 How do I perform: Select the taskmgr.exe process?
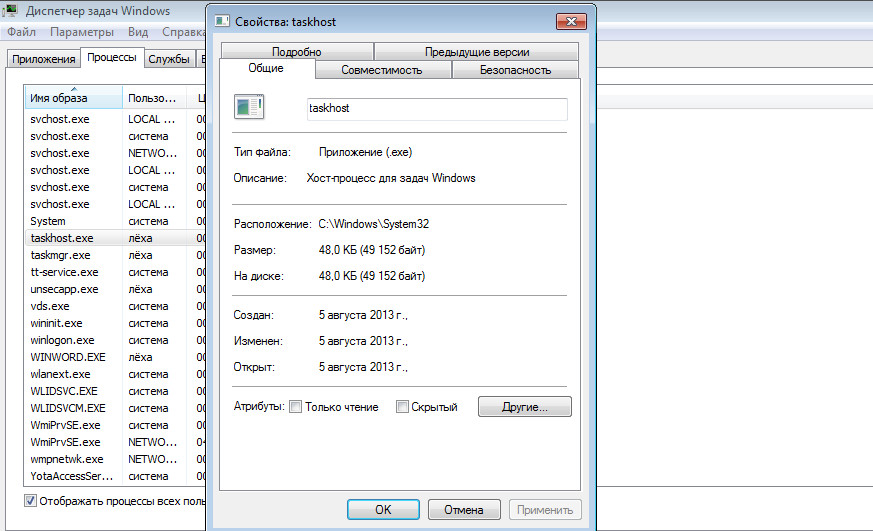tap(115, 255)
